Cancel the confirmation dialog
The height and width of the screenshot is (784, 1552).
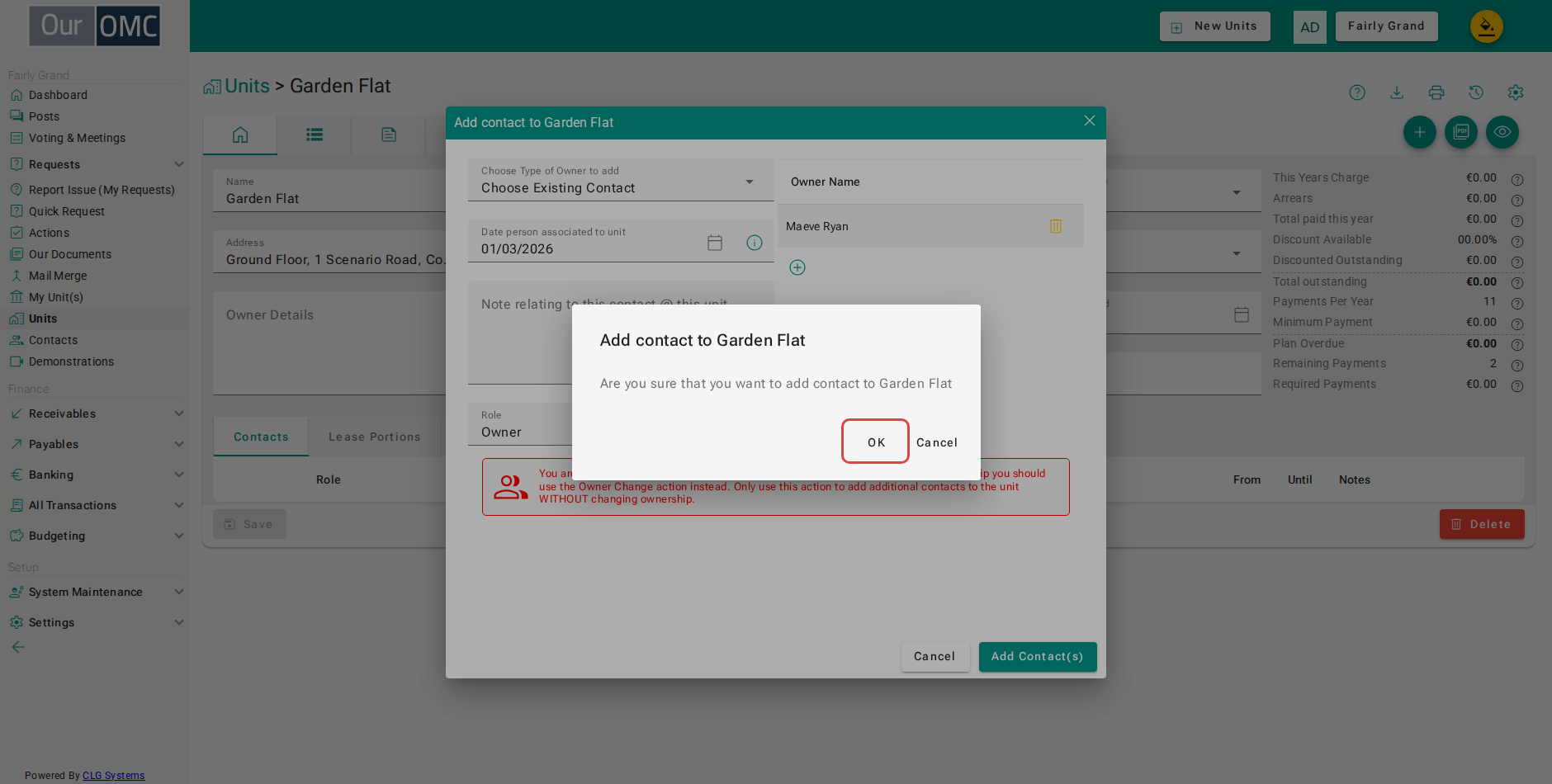tap(937, 442)
